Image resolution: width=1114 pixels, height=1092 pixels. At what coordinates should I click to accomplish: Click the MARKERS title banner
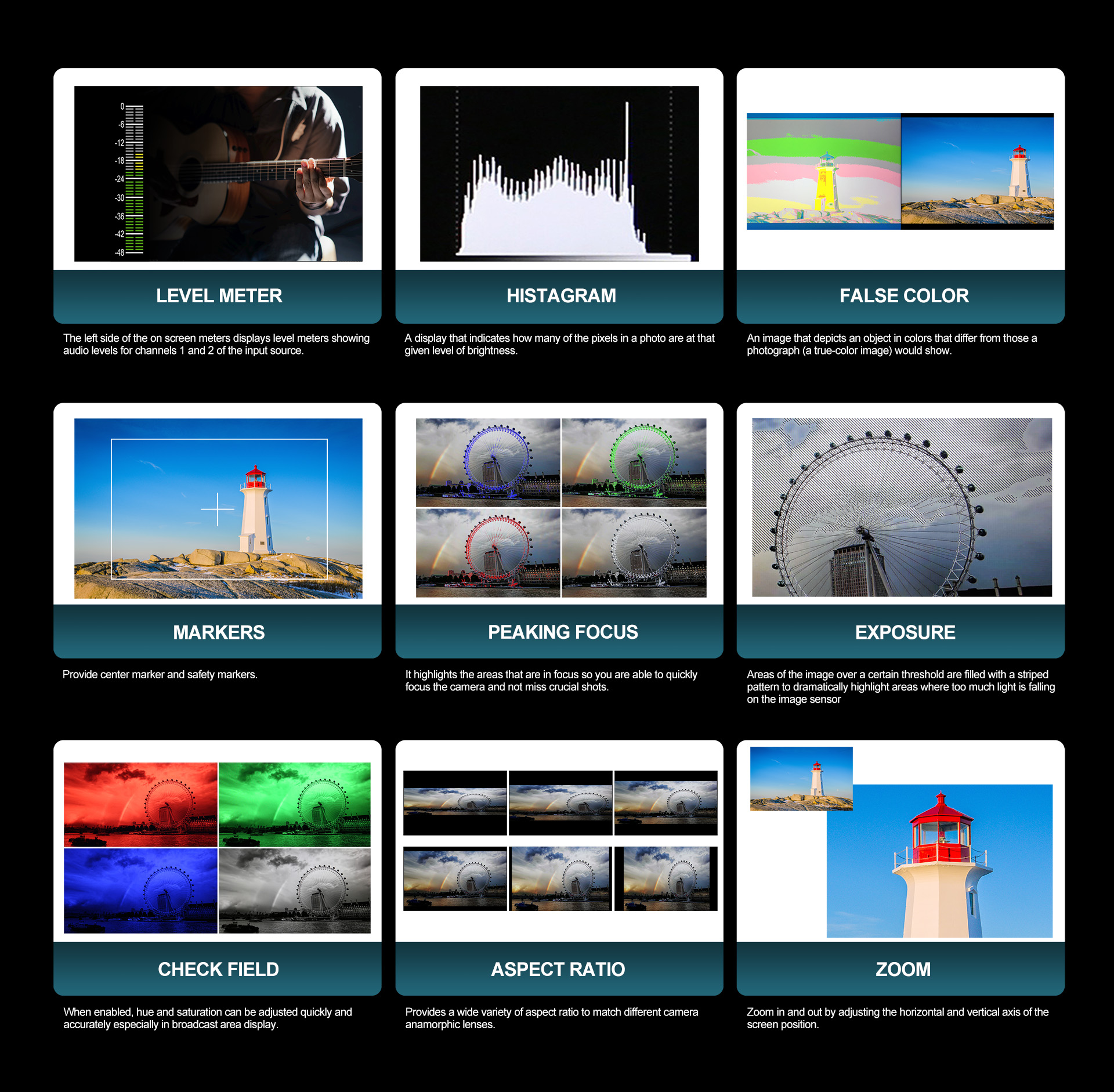pos(218,632)
